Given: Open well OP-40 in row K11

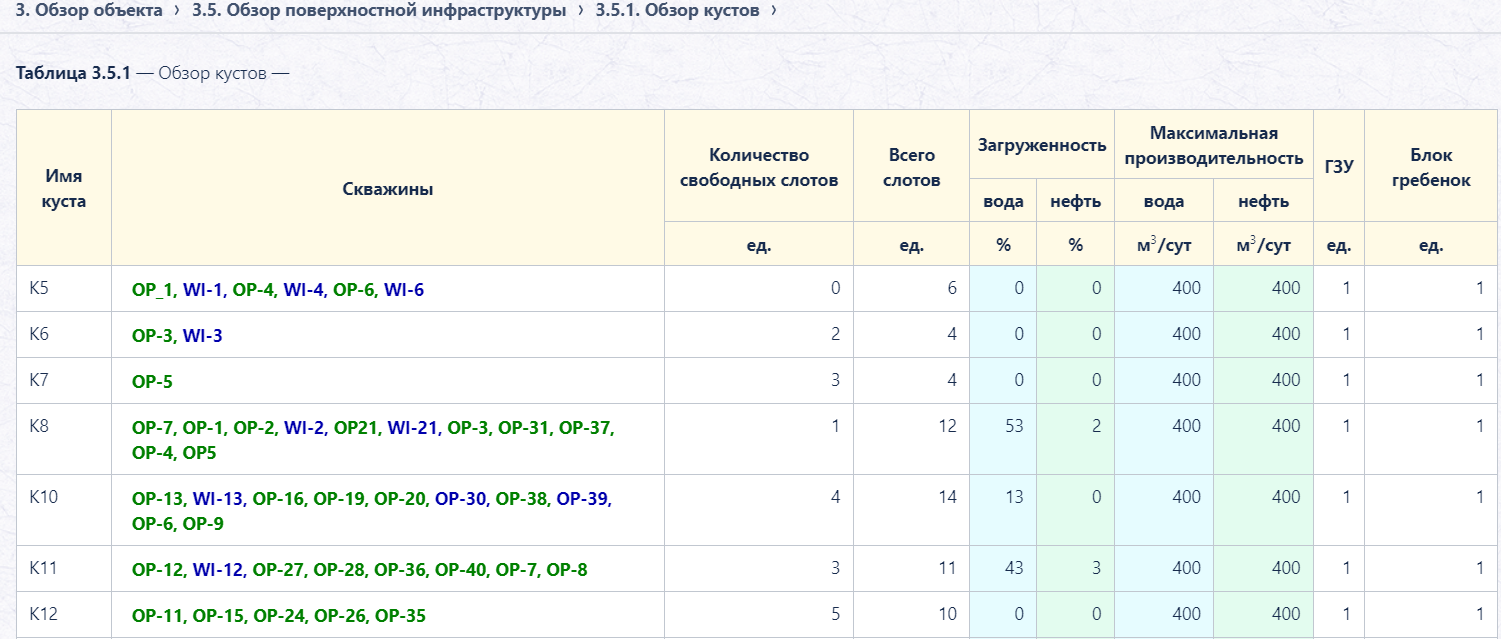Looking at the screenshot, I should coord(461,570).
